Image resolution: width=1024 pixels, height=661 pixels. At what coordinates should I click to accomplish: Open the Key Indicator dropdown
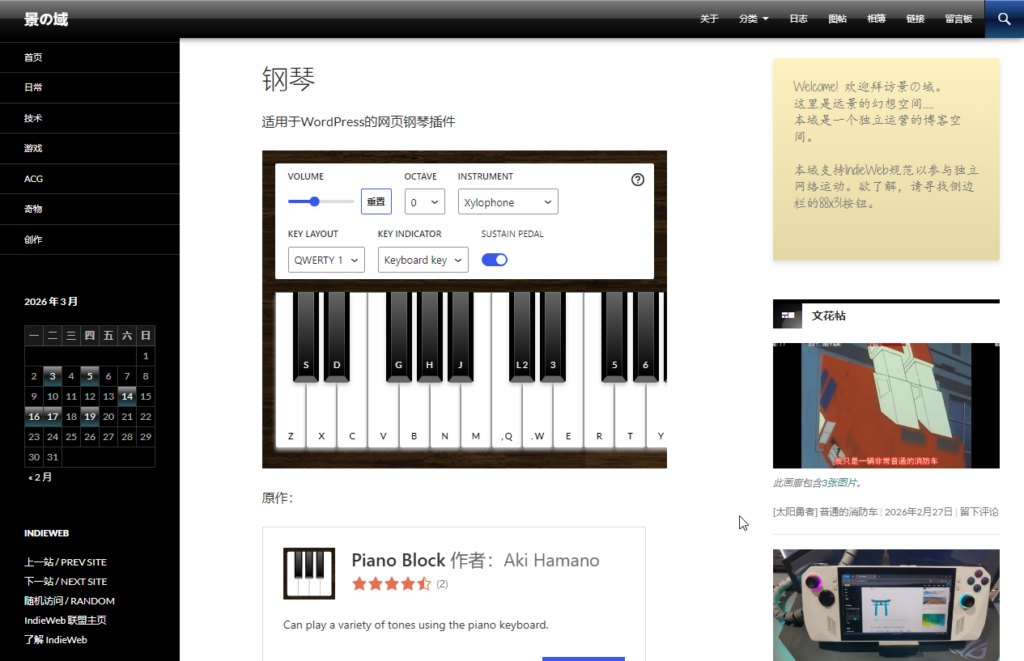tap(423, 260)
